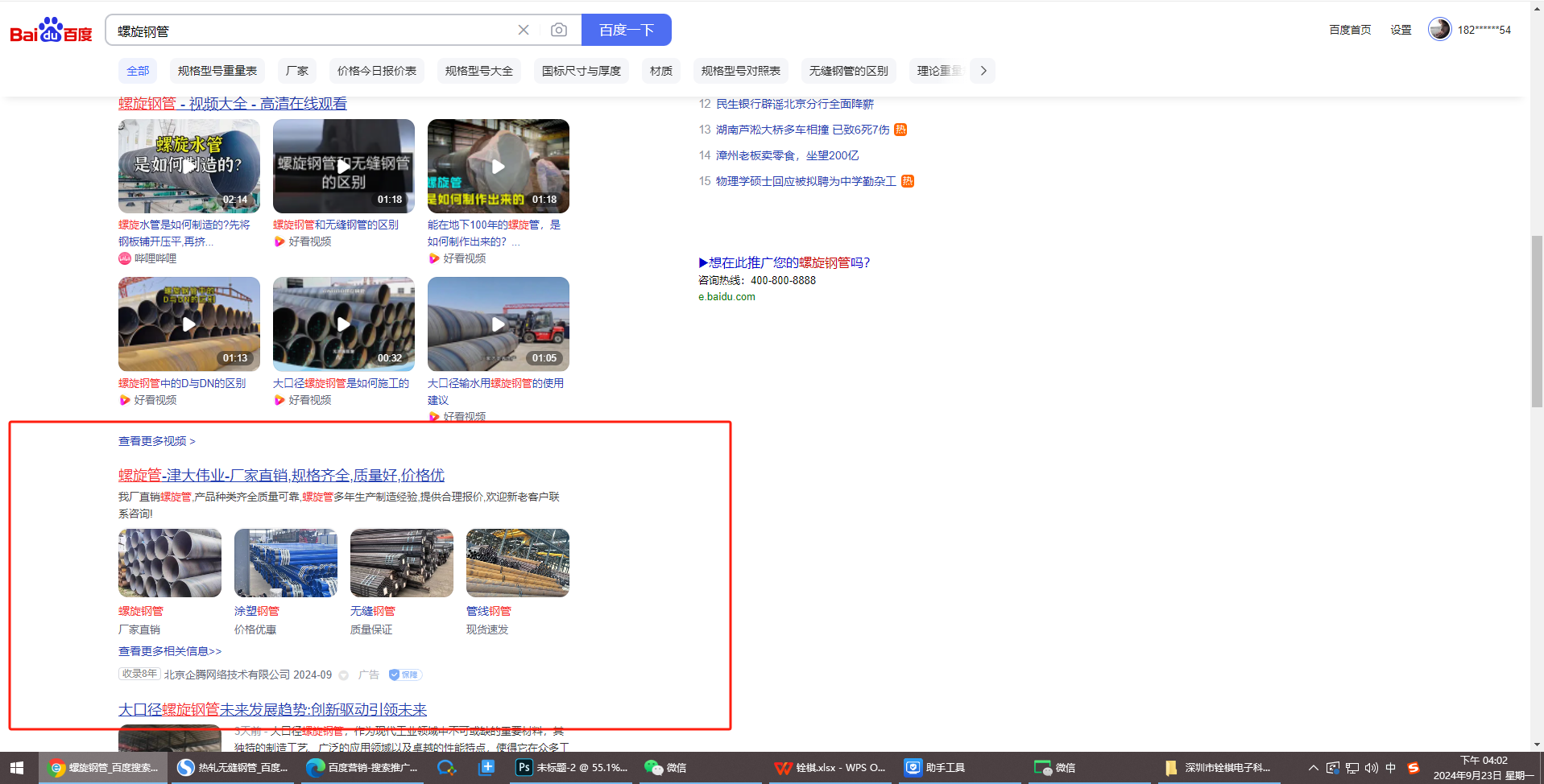1544x784 pixels.
Task: Open the 螺旋管-津大伟业 ad link
Action: point(281,475)
